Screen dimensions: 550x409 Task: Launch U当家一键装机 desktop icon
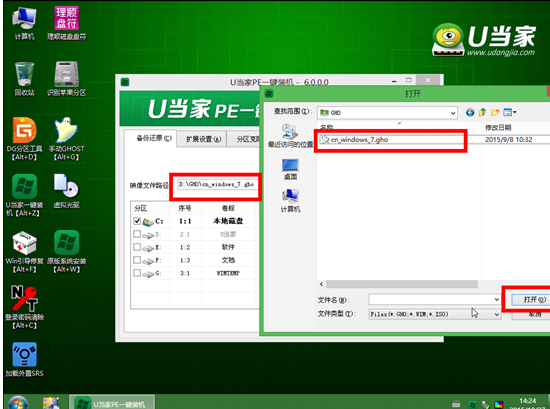(x=24, y=195)
